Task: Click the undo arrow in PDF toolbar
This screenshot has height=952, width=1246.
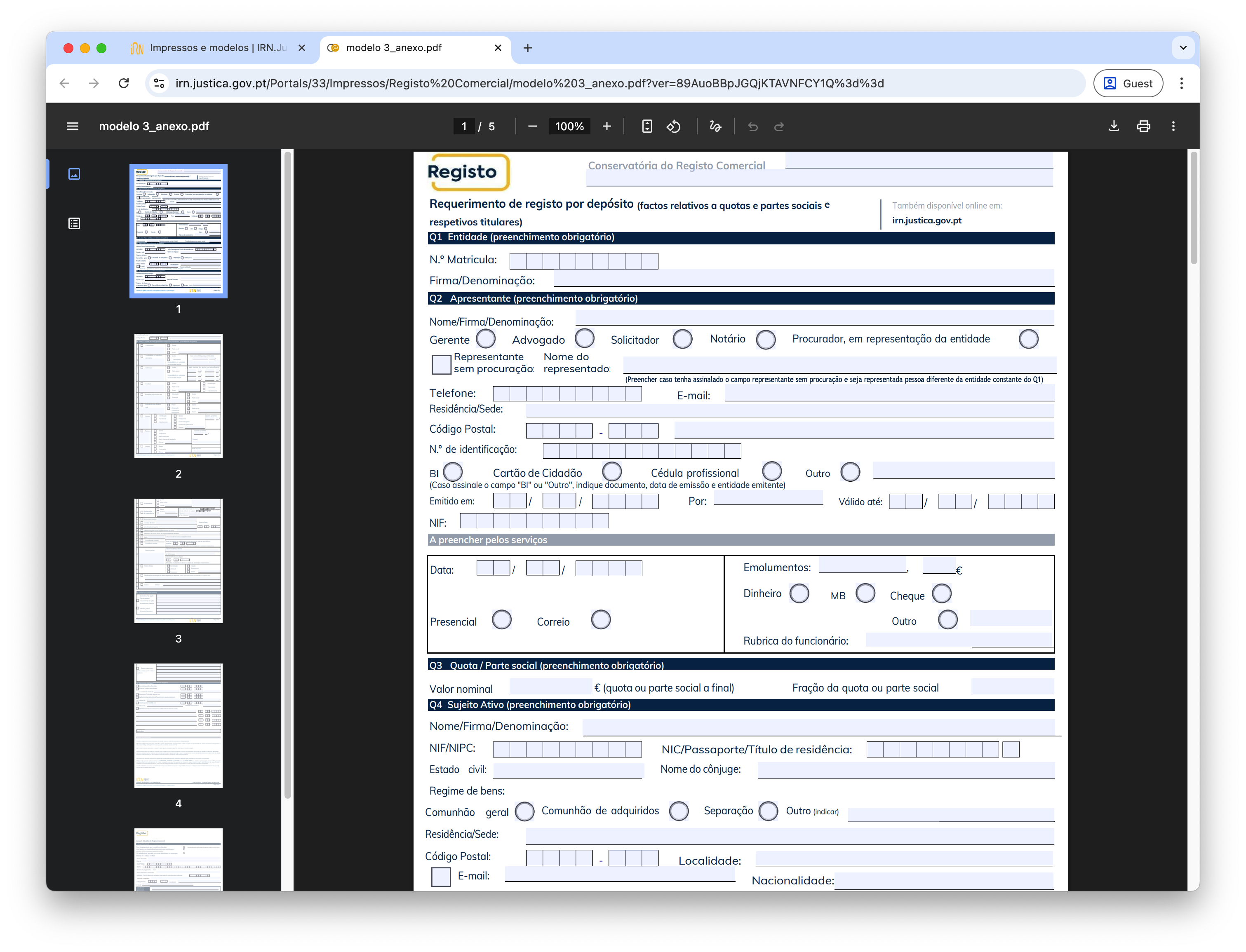Action: point(753,127)
